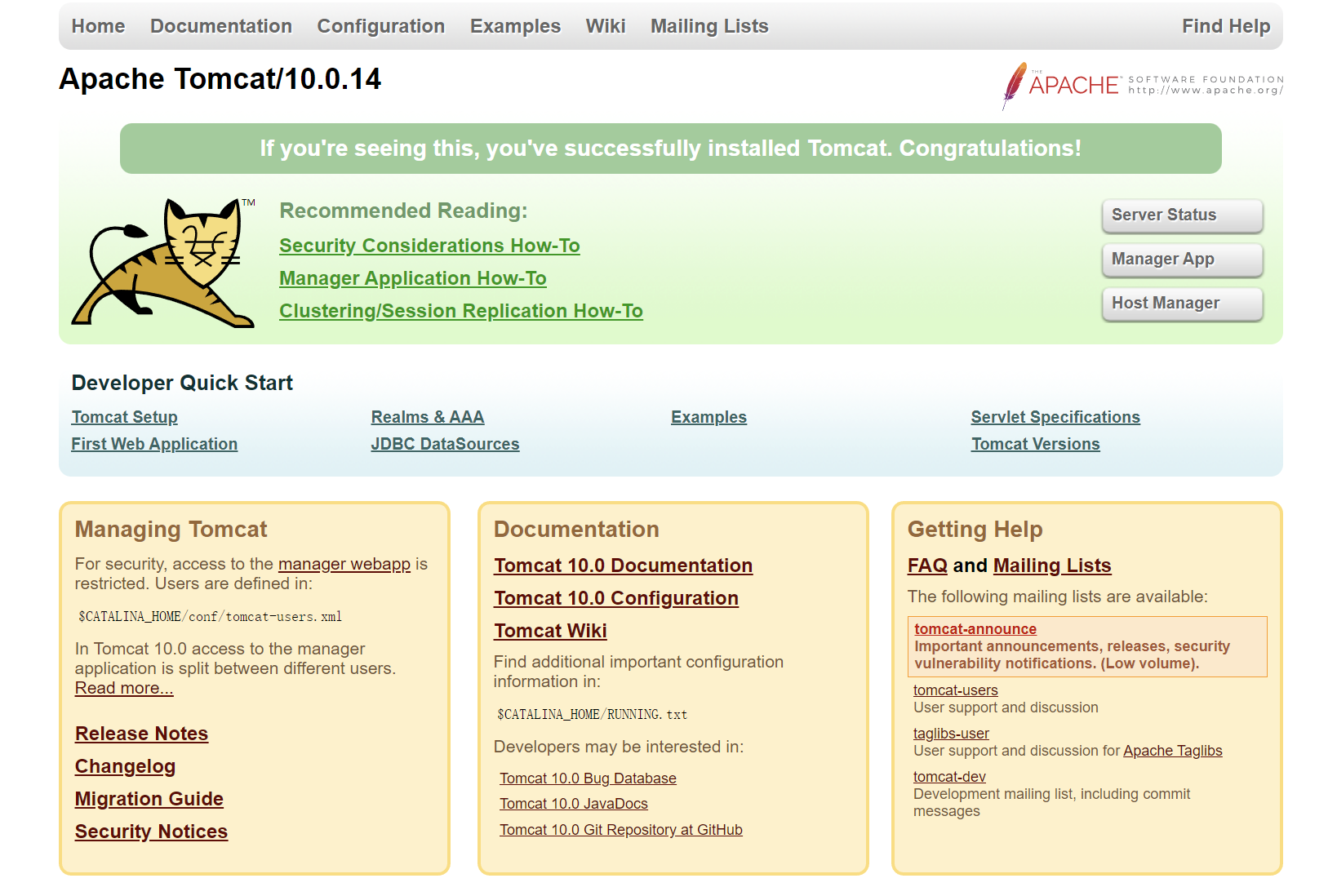Open the FAQ link under Getting Help
Image resolution: width=1337 pixels, height=896 pixels.
click(x=927, y=566)
